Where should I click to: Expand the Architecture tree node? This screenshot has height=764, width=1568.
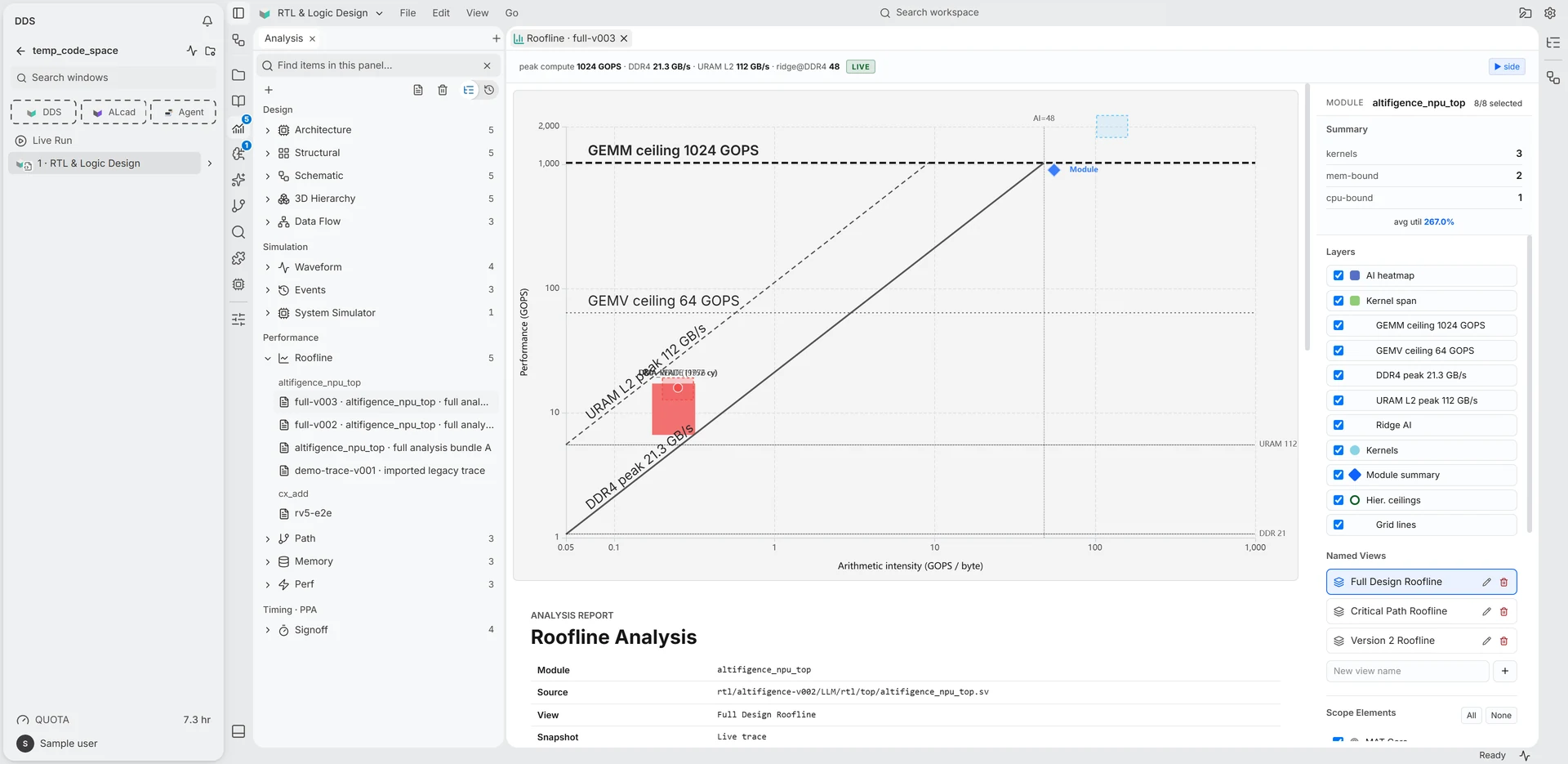coord(268,130)
